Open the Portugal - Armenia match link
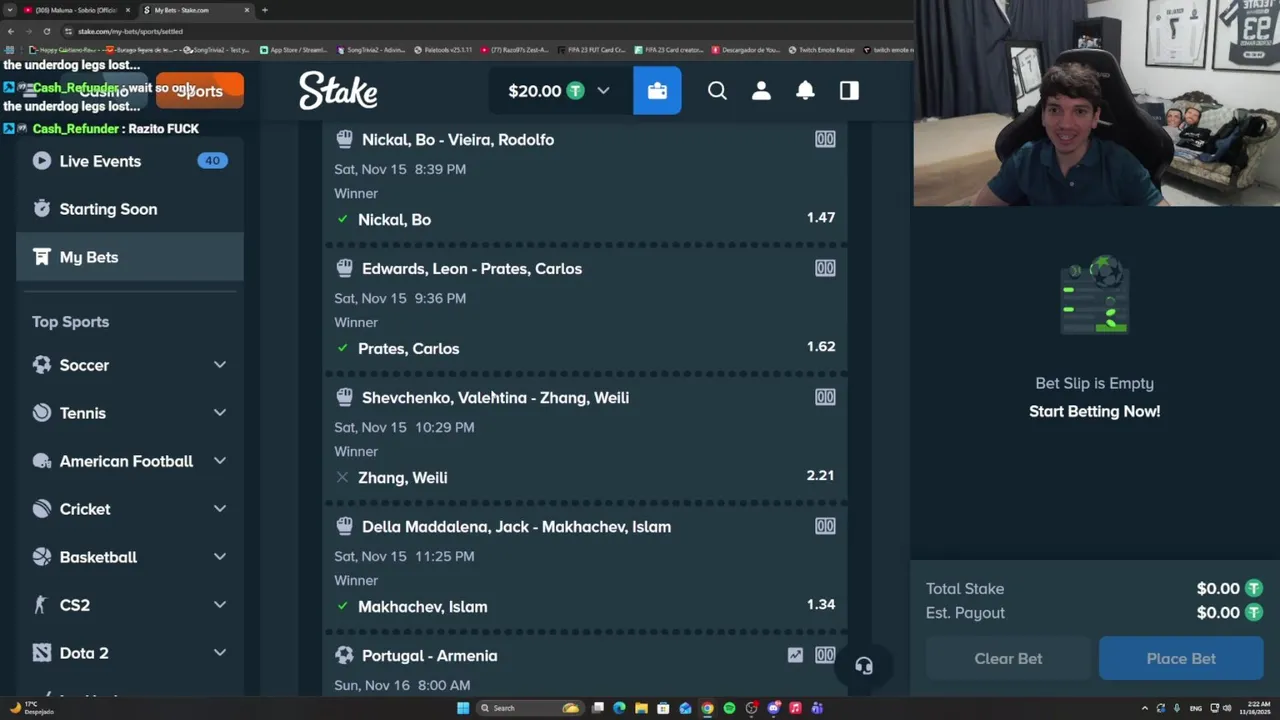Image resolution: width=1280 pixels, height=720 pixels. pos(429,656)
